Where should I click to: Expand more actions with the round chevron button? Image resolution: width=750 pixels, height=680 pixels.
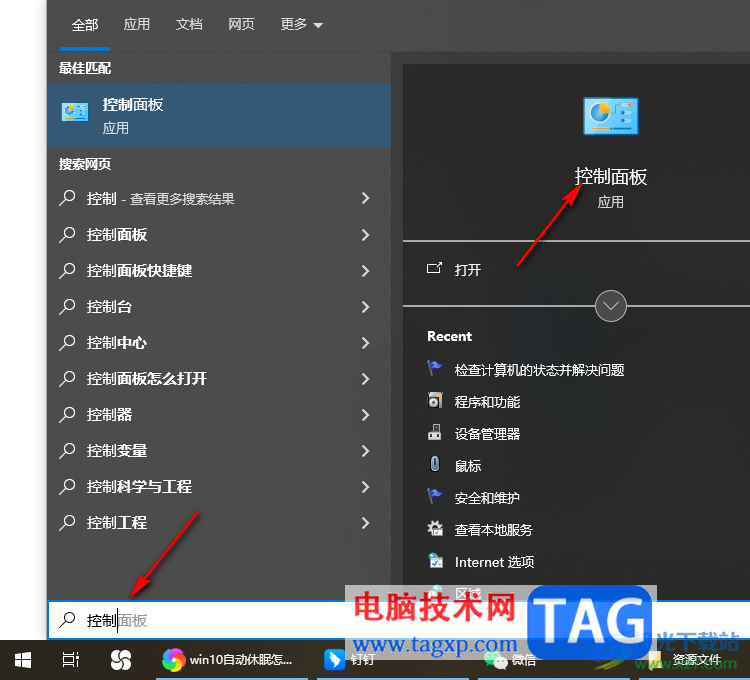610,306
